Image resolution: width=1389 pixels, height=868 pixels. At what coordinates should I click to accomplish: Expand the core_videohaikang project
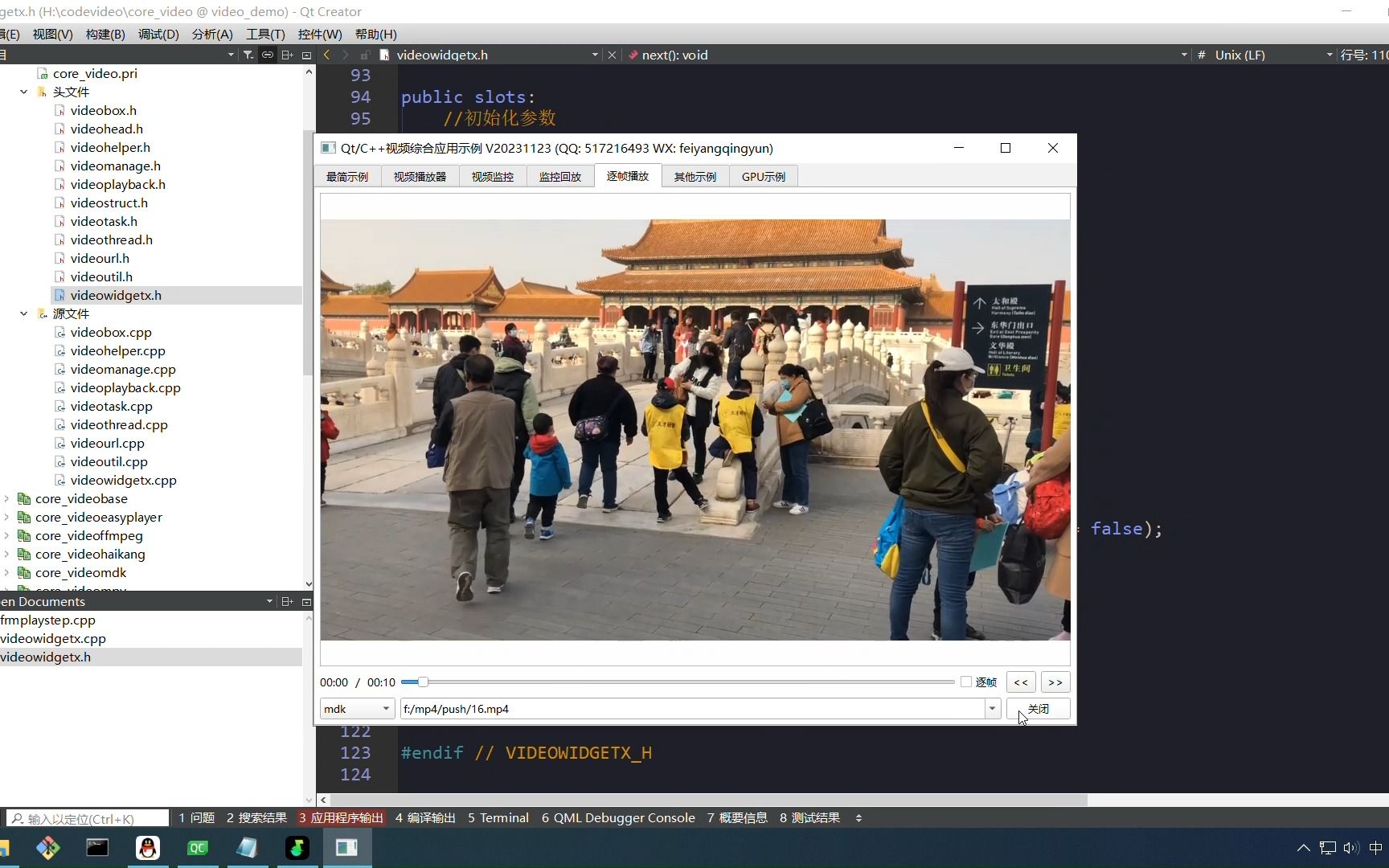coord(6,554)
